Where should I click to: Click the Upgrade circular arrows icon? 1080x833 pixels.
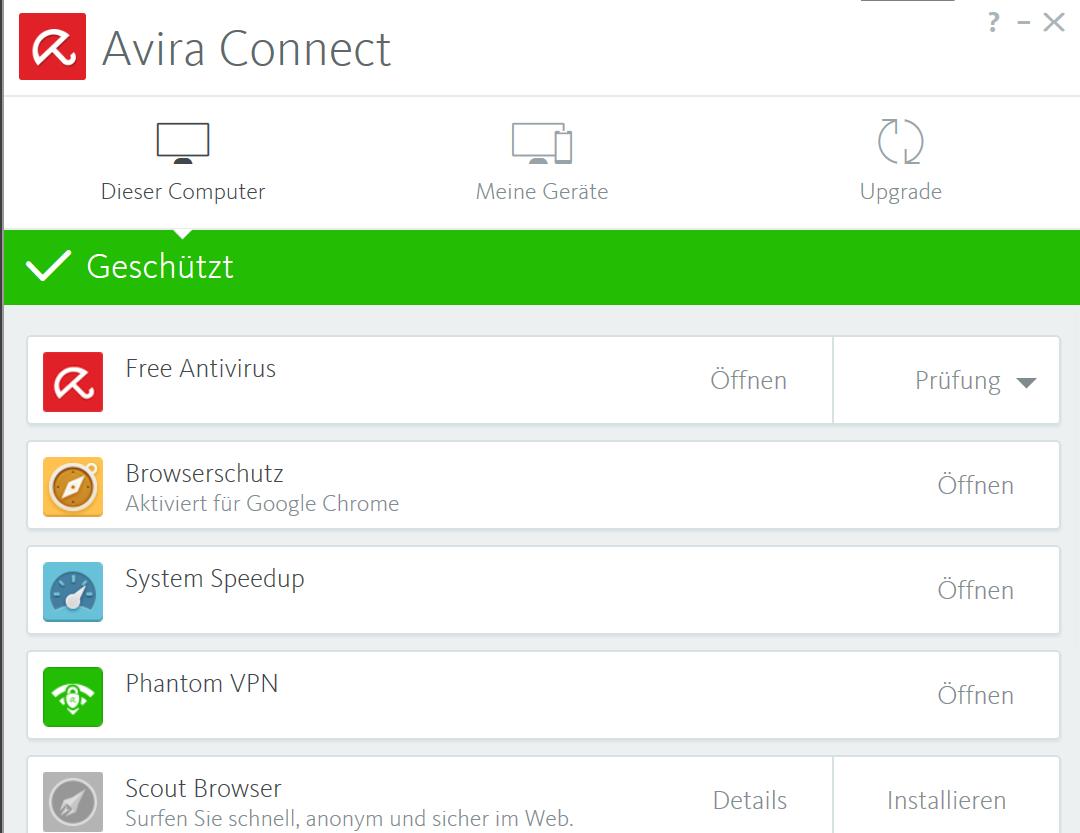pyautogui.click(x=900, y=141)
